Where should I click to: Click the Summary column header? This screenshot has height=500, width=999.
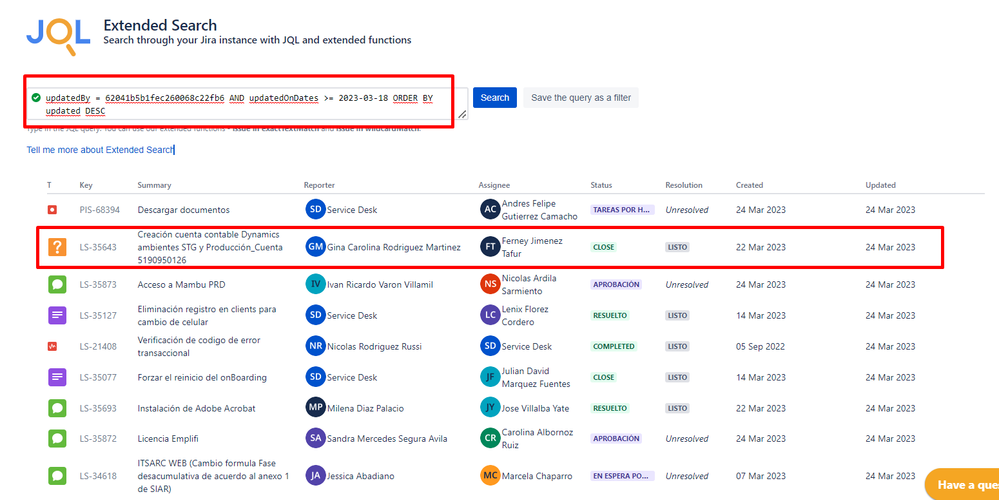click(x=154, y=185)
